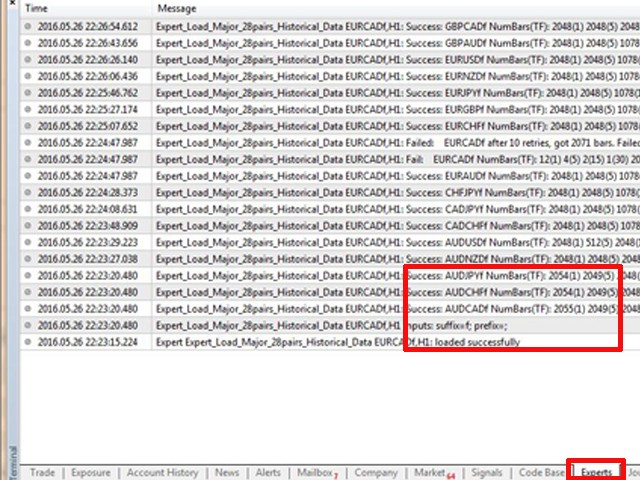640x480 pixels.
Task: Click the Message column header
Action: [x=396, y=8]
